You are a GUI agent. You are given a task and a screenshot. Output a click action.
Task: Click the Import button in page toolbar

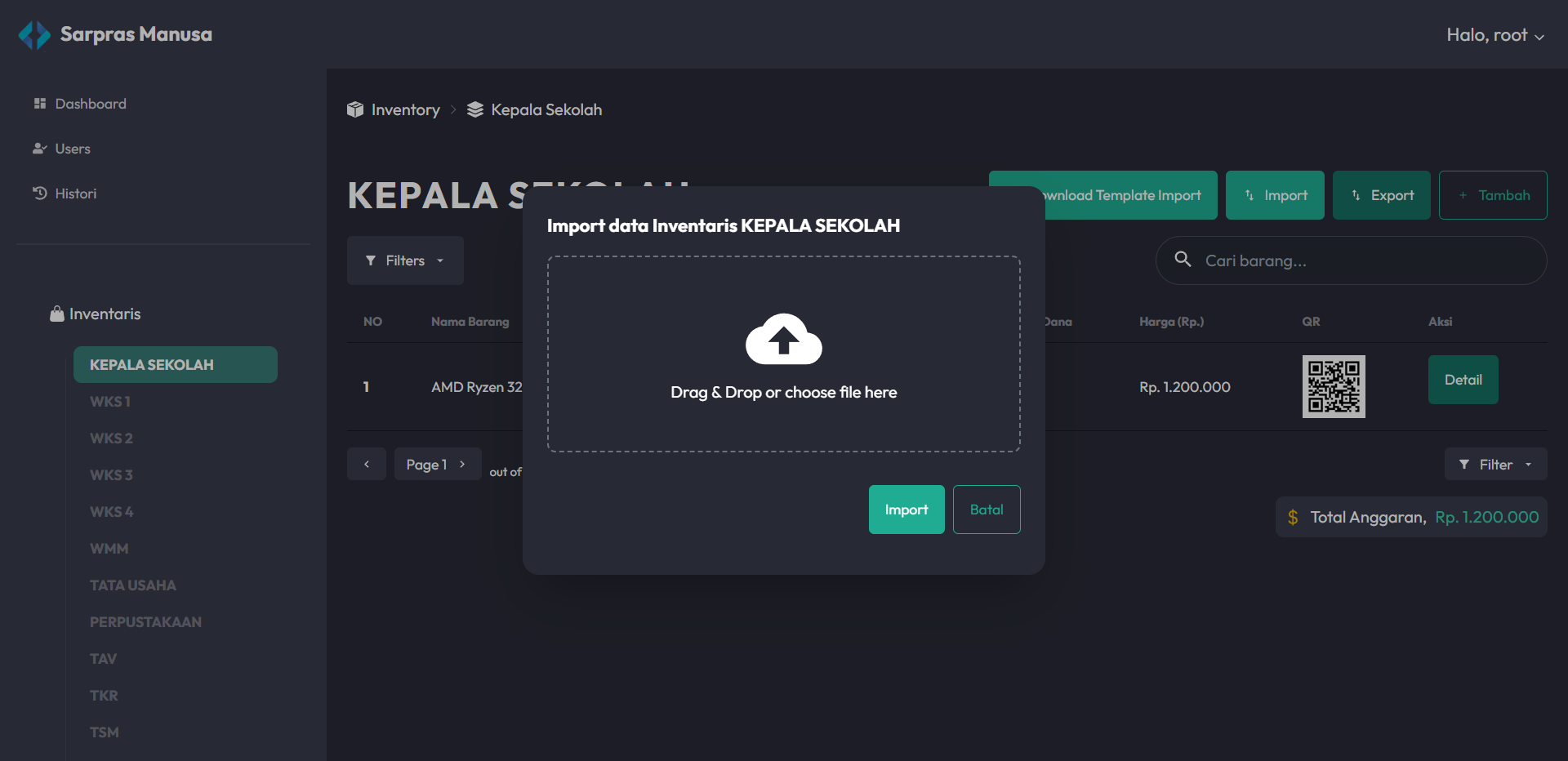[1275, 195]
